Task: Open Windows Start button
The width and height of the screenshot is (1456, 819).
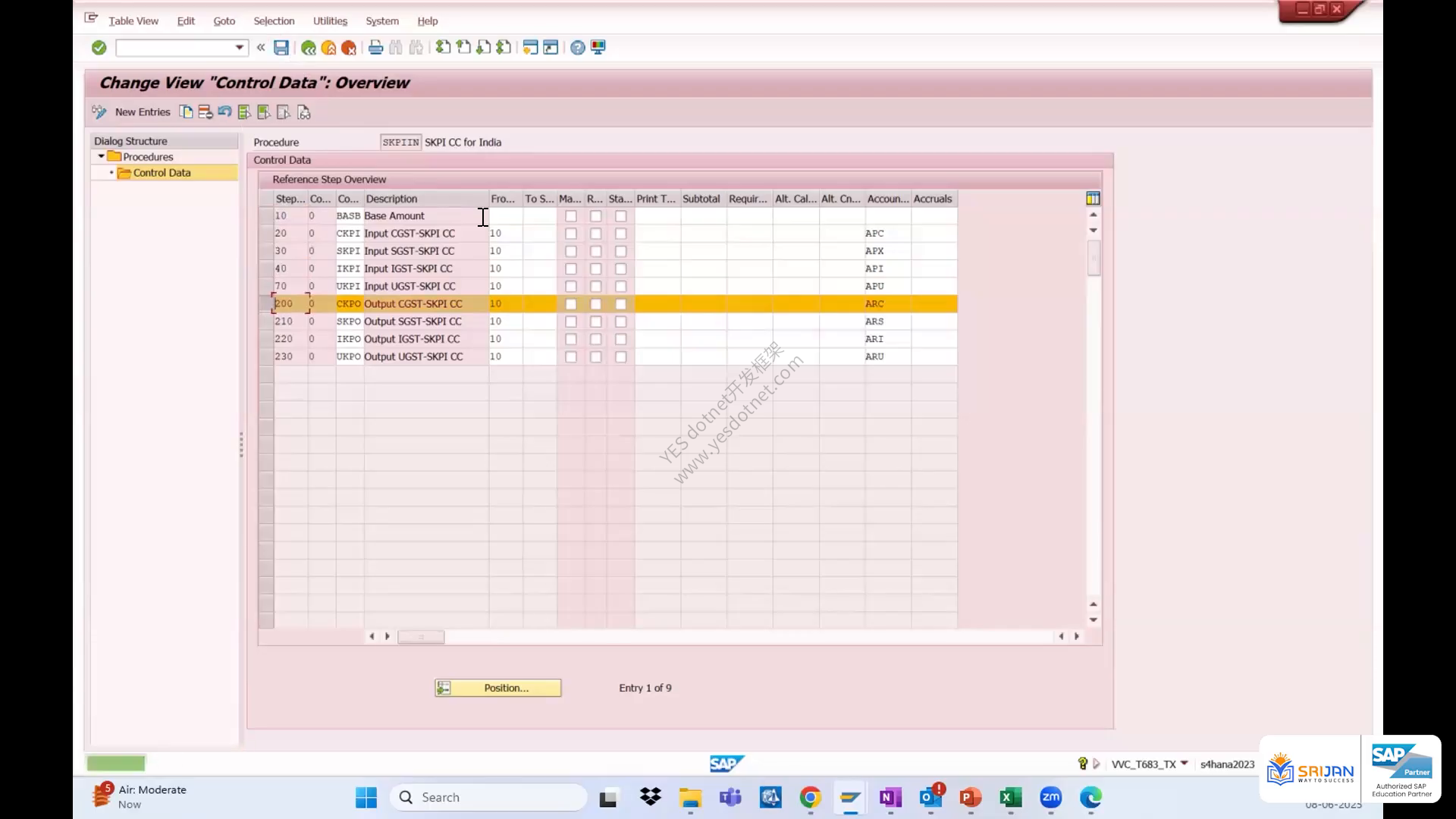Action: pyautogui.click(x=366, y=798)
